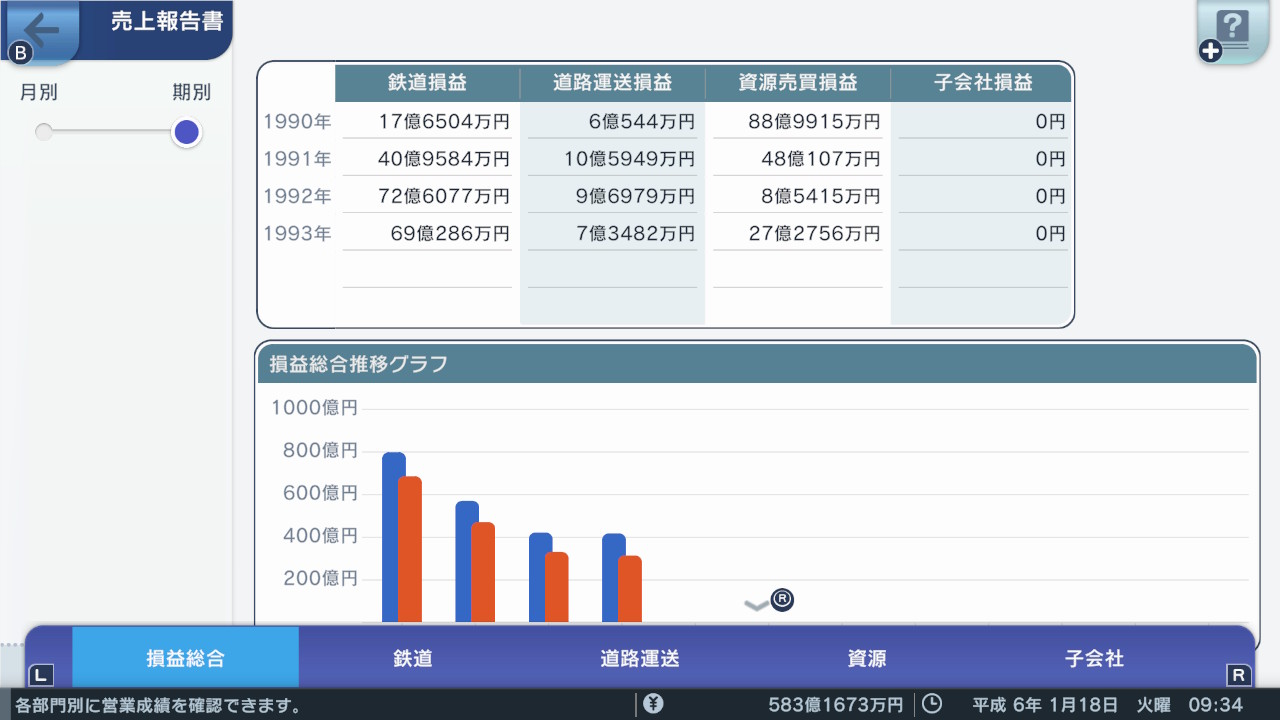Viewport: 1280px width, 720px height.
Task: Click the 7億3482万円 cell
Action: pyautogui.click(x=635, y=234)
